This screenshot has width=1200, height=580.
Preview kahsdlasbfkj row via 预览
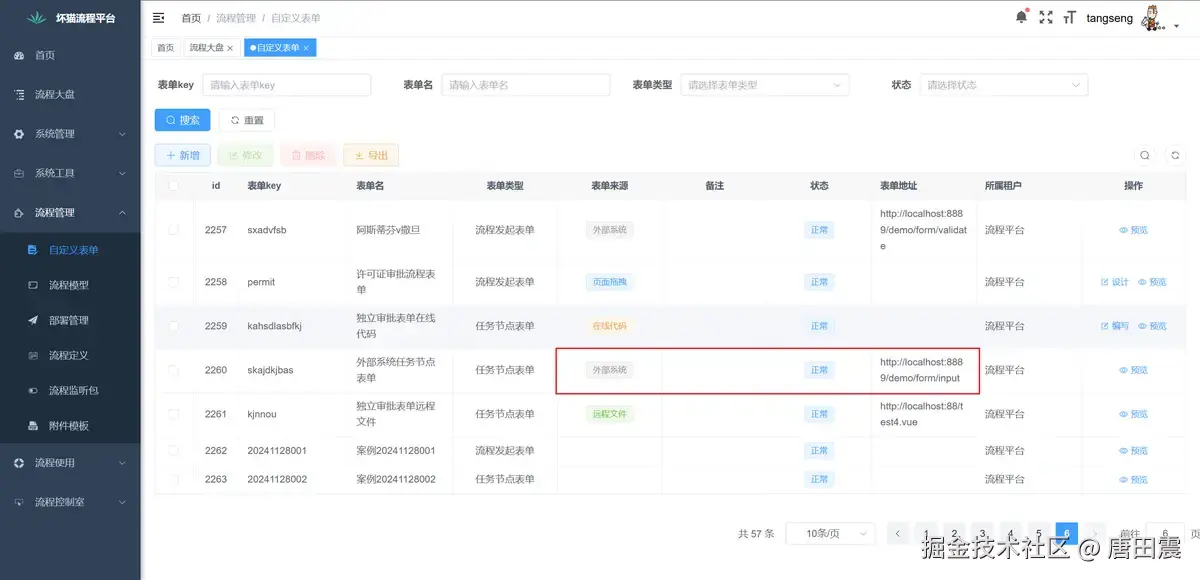click(1152, 326)
